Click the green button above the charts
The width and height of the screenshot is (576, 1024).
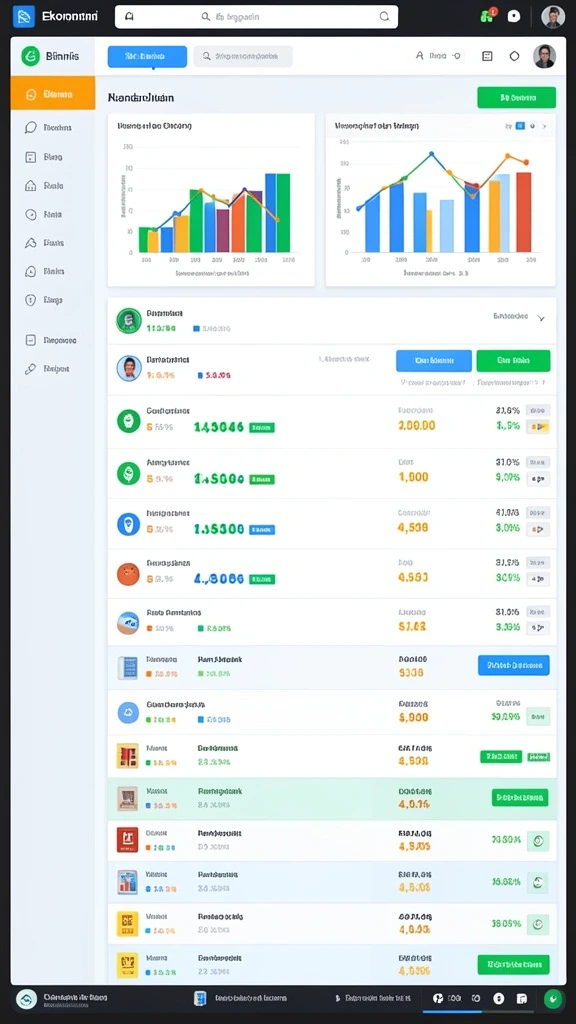pyautogui.click(x=517, y=97)
